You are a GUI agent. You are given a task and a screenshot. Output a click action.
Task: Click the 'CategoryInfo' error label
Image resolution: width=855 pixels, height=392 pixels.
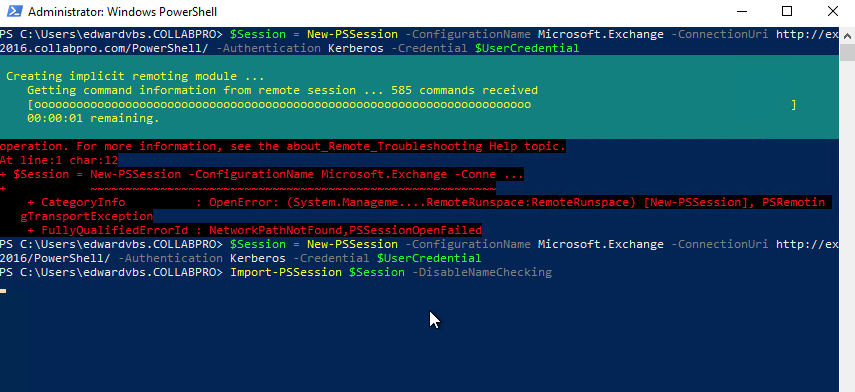click(83, 202)
